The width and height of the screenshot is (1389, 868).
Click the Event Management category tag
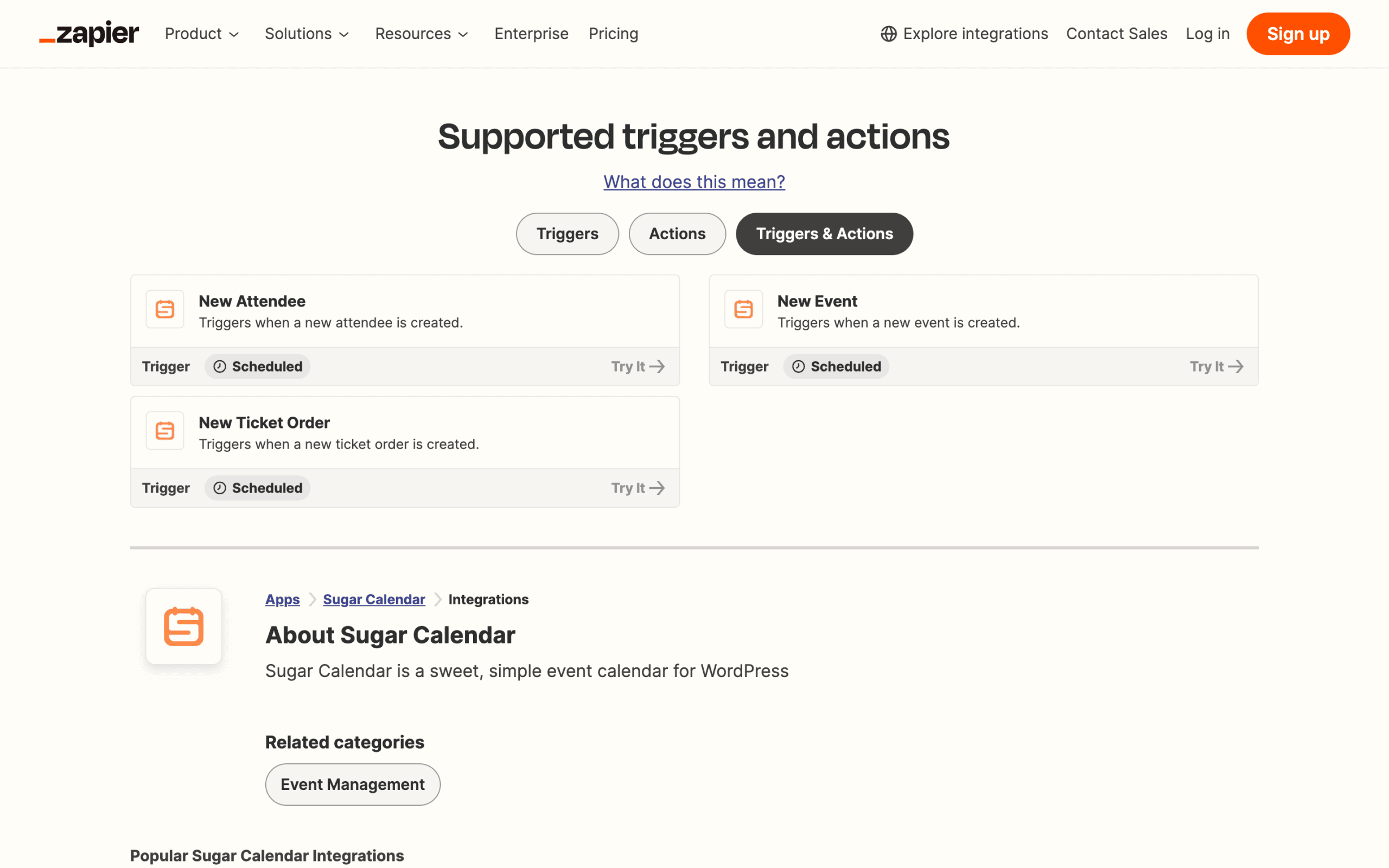[x=353, y=784]
